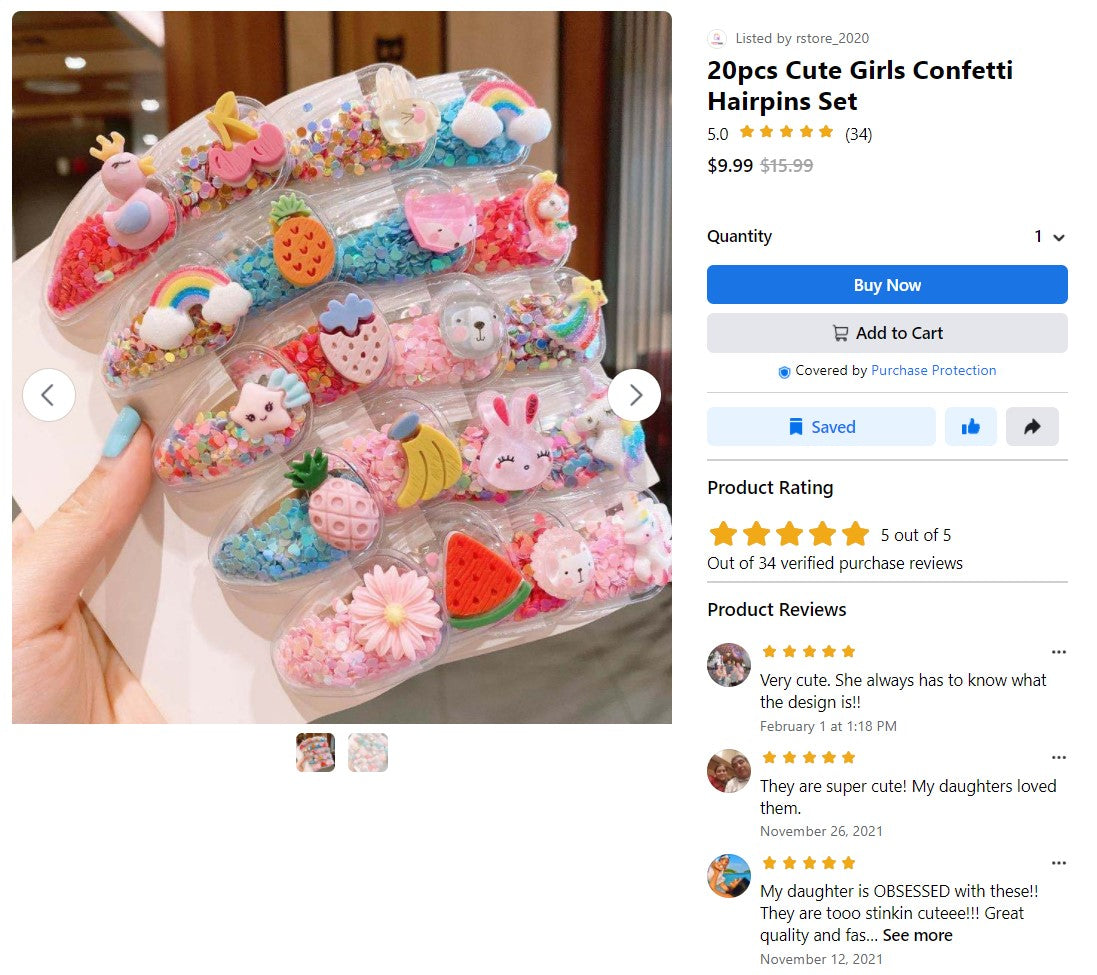The image size is (1097, 975).
Task: Open options menu for November 12 review
Action: coord(1059,863)
